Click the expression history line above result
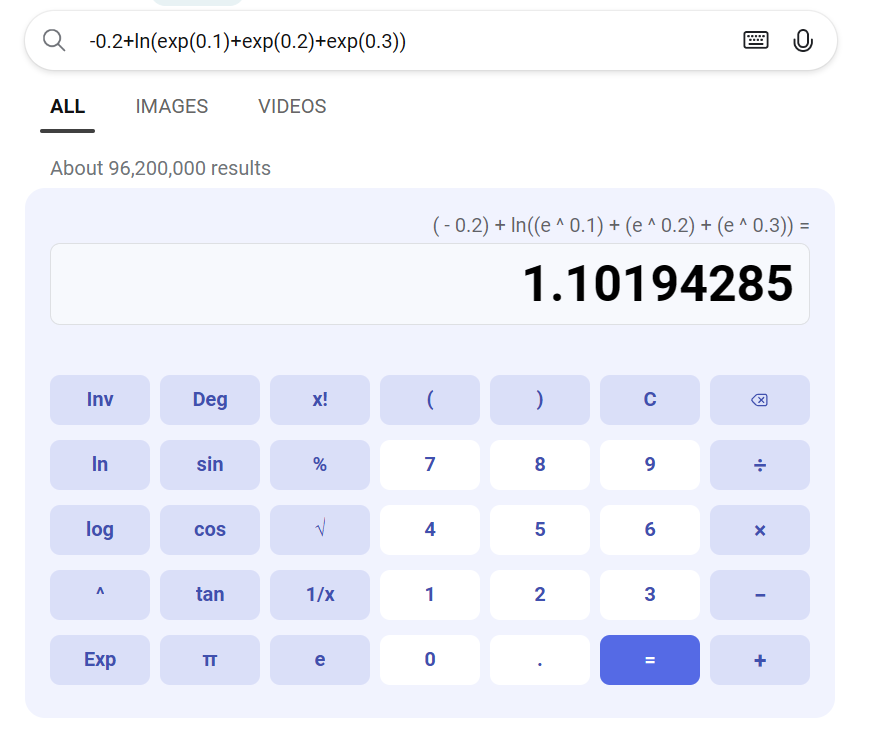This screenshot has width=895, height=737. tap(621, 225)
